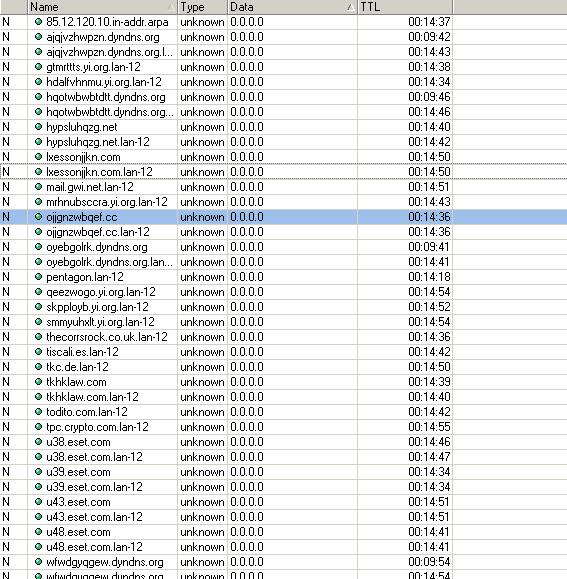Screen dimensions: 567x579
Task: Select the lxessonjjkn.com.lan-12 entry
Action: (x=284, y=172)
